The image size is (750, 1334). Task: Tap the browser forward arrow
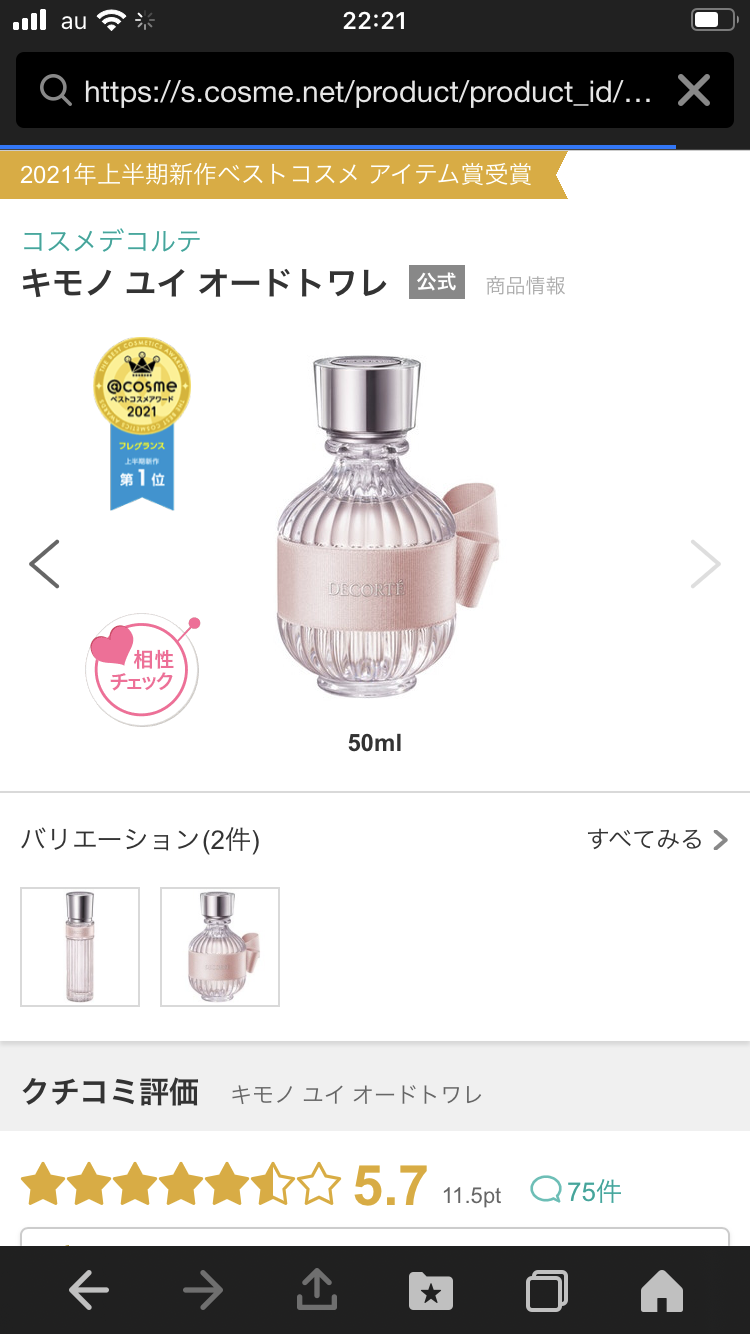pos(203,1291)
